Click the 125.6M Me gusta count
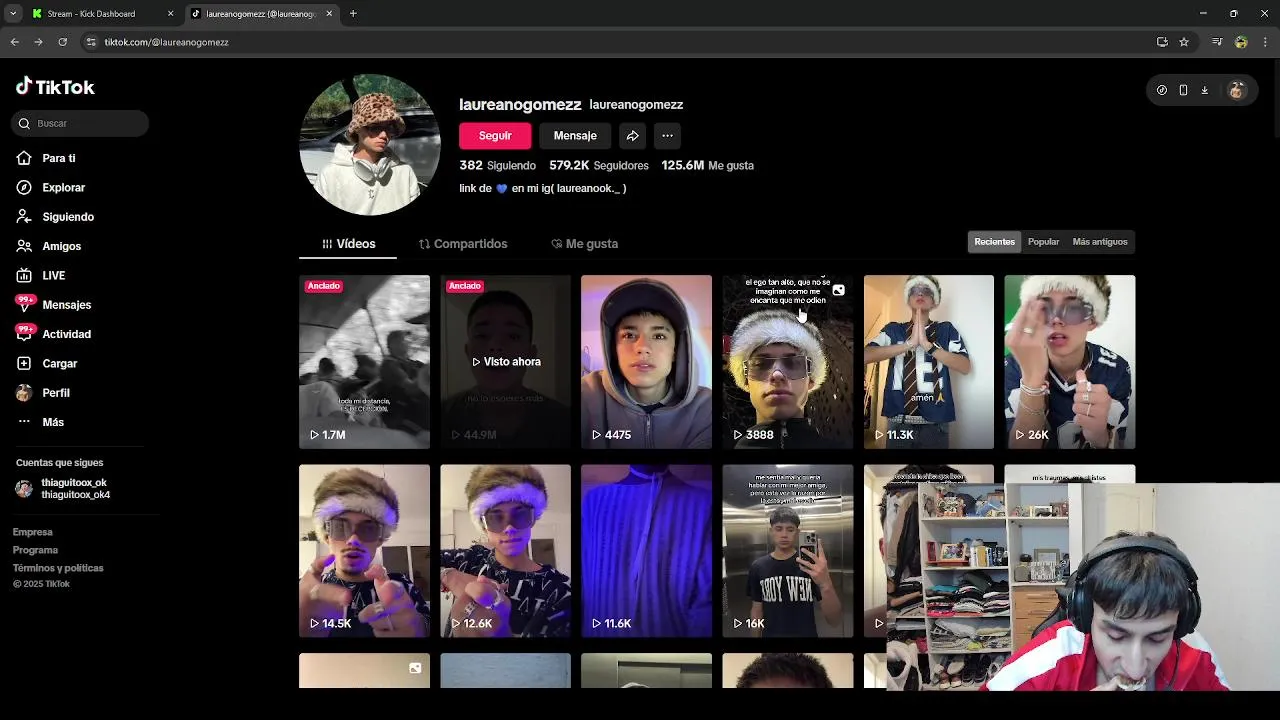This screenshot has width=1280, height=720. tap(707, 165)
